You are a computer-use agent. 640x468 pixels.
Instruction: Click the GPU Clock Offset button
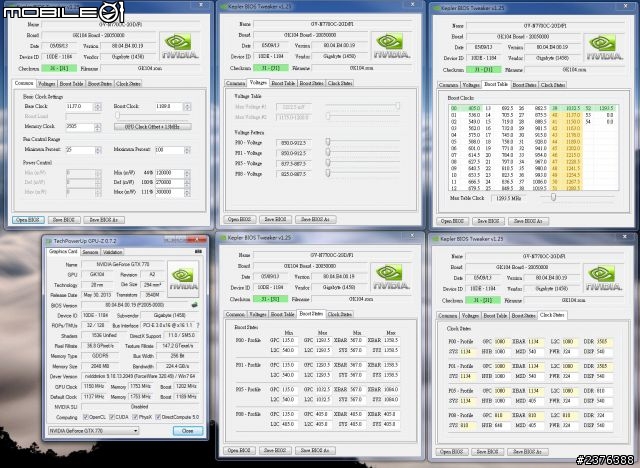(x=153, y=127)
